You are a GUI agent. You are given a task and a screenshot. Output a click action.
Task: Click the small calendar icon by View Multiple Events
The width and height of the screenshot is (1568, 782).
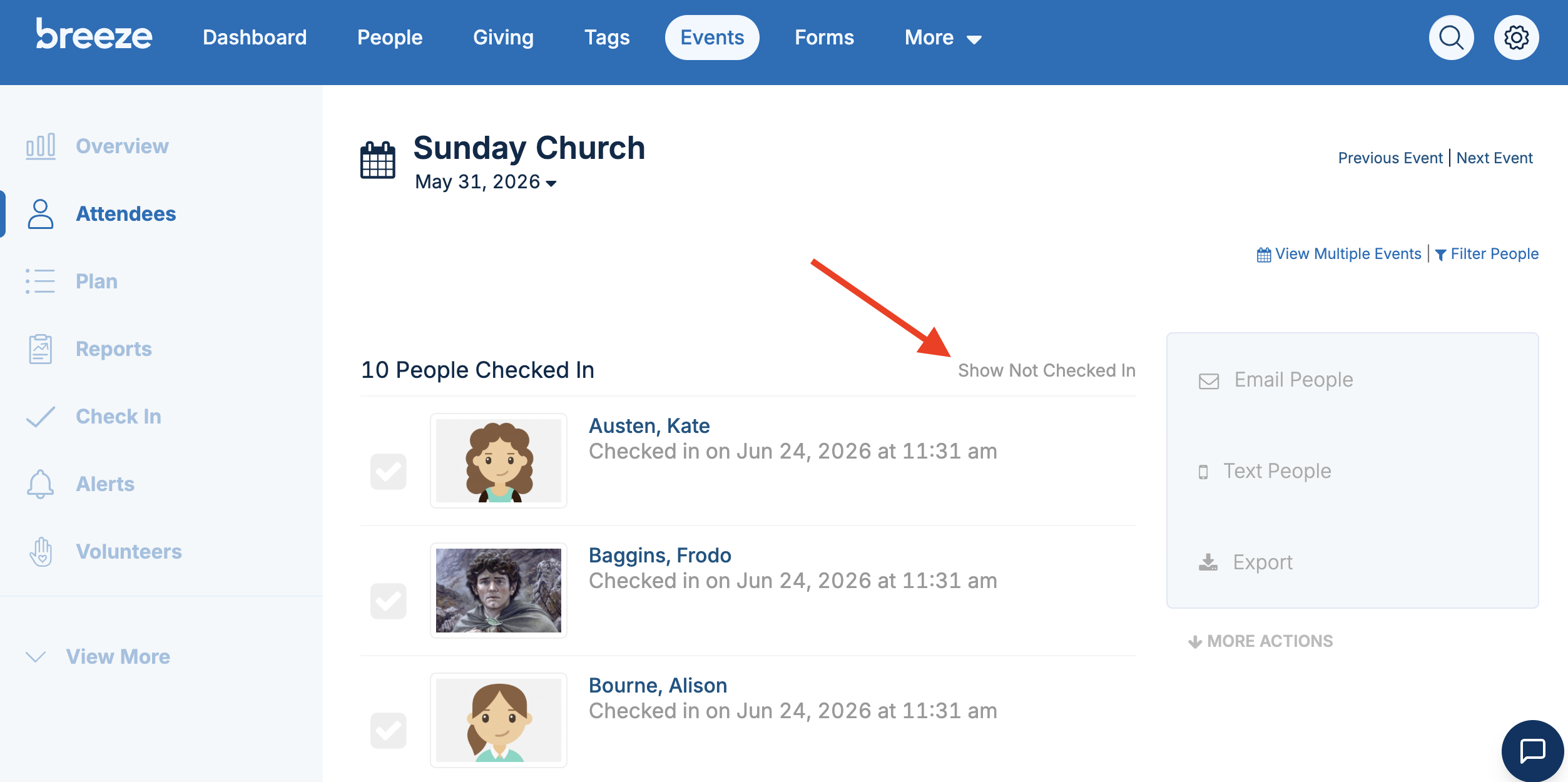(1264, 255)
